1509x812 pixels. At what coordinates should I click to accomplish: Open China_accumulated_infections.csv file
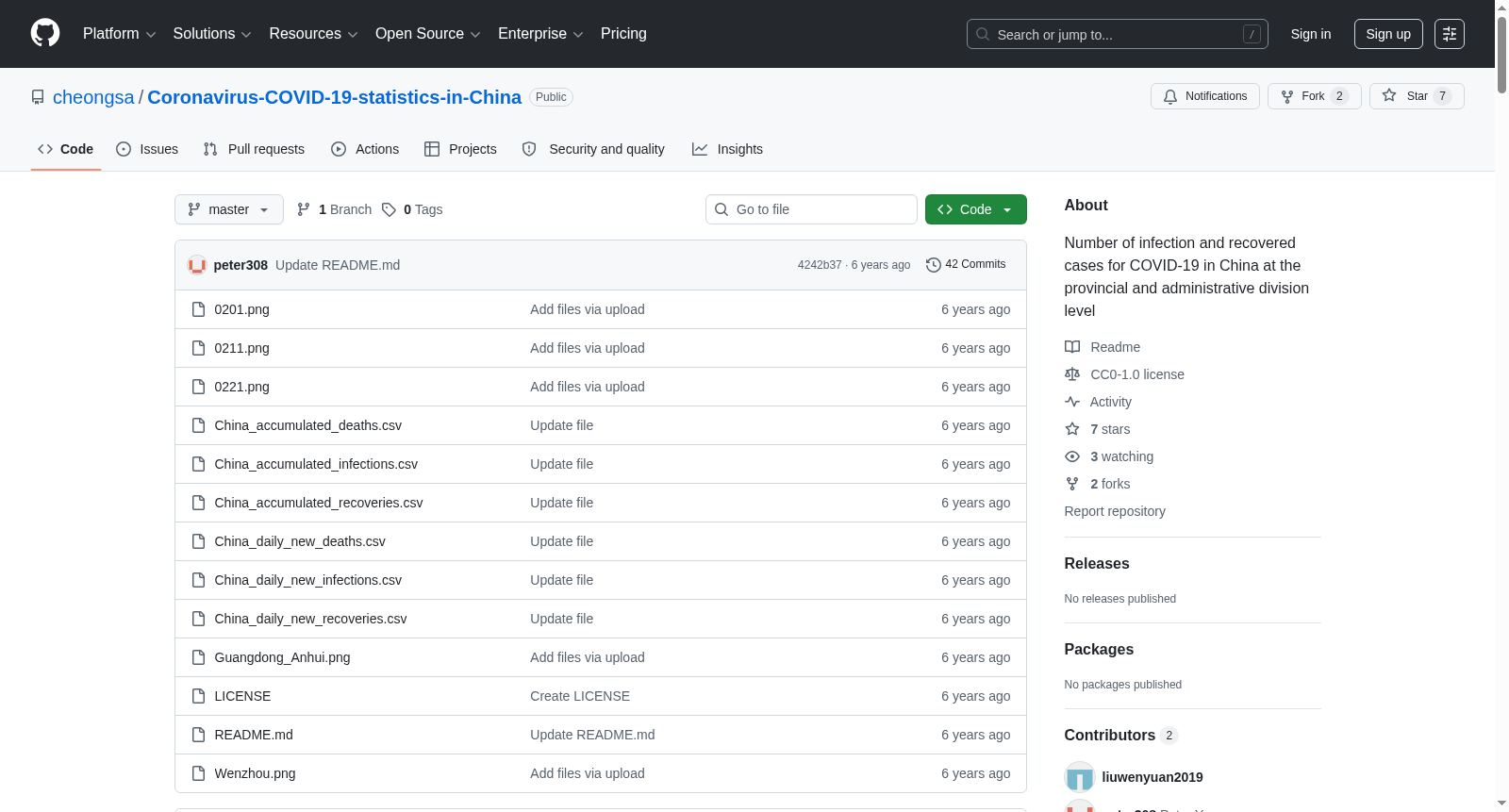(x=316, y=464)
